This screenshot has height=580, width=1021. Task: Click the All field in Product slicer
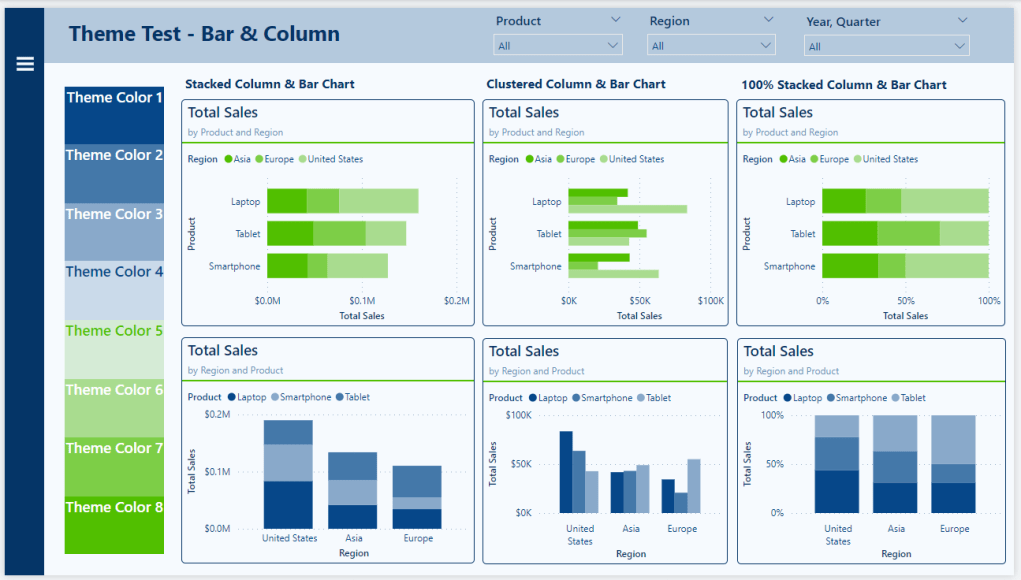557,44
